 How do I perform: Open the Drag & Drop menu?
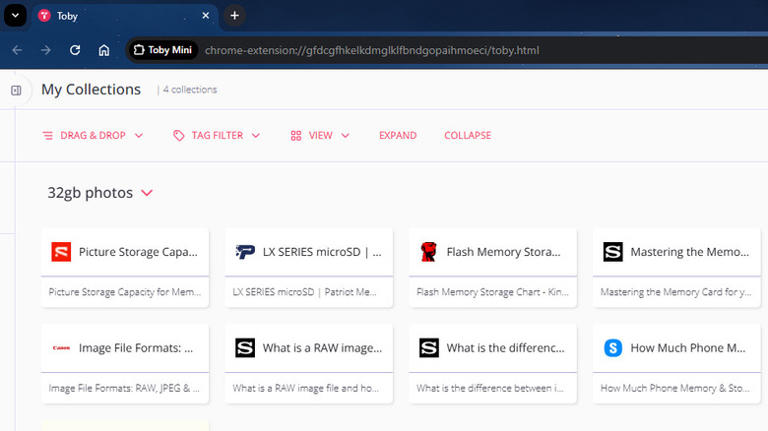coord(93,135)
